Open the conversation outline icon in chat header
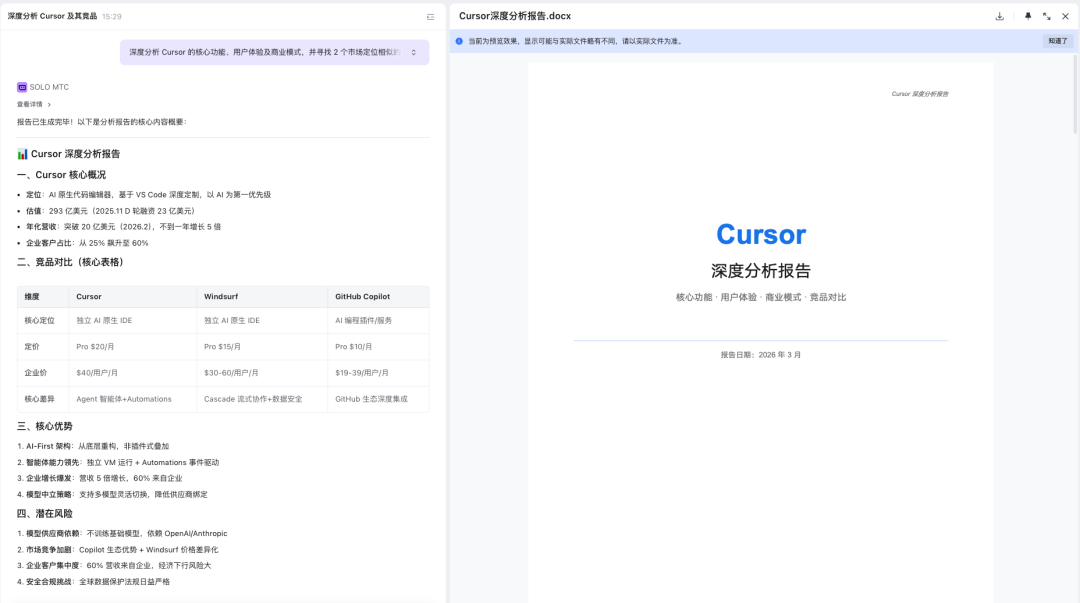1080x603 pixels. click(428, 16)
